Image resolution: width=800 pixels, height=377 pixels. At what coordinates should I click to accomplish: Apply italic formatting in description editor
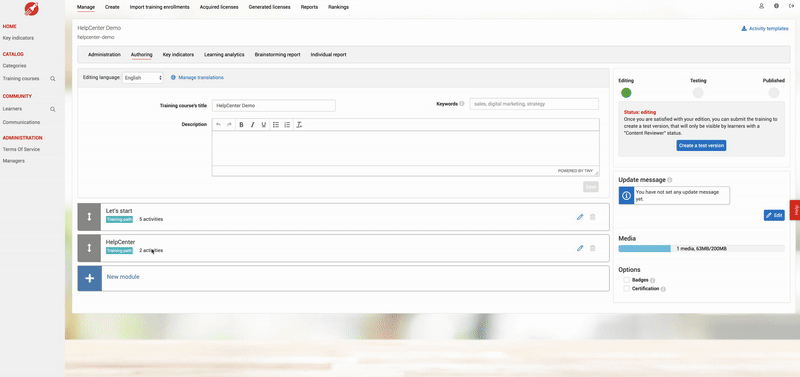[252, 124]
